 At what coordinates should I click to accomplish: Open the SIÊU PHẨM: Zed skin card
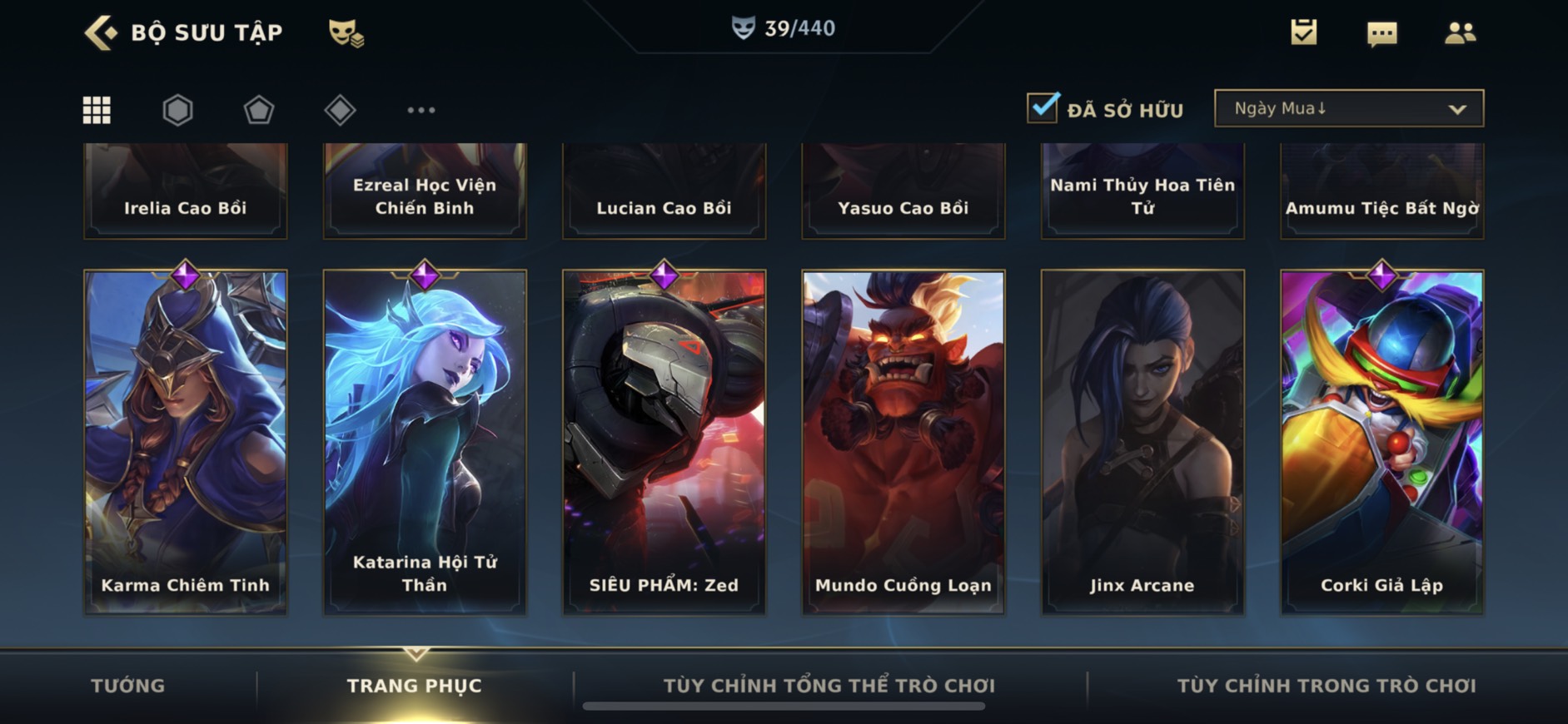[x=664, y=442]
